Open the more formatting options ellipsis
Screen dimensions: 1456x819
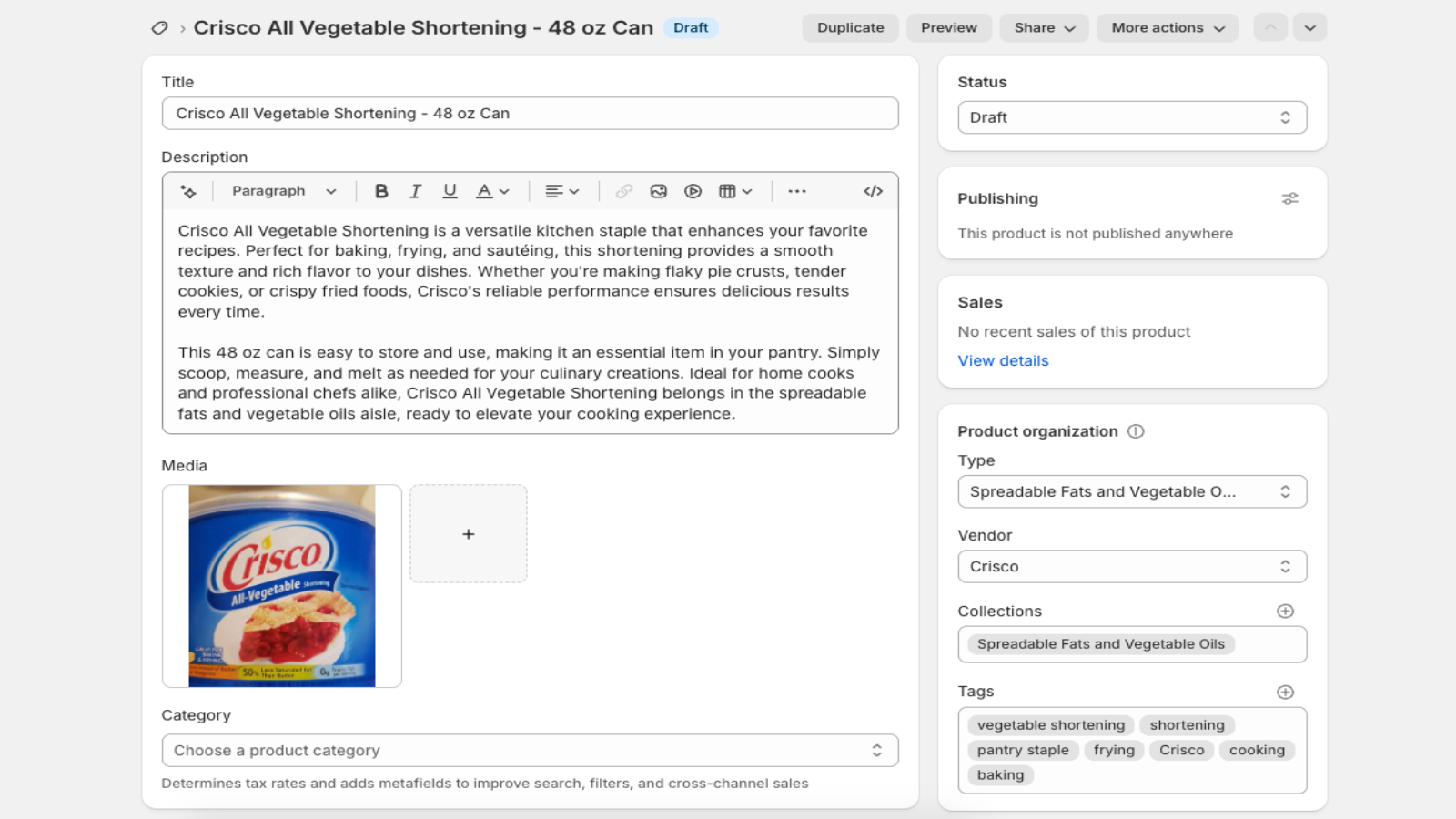797,191
